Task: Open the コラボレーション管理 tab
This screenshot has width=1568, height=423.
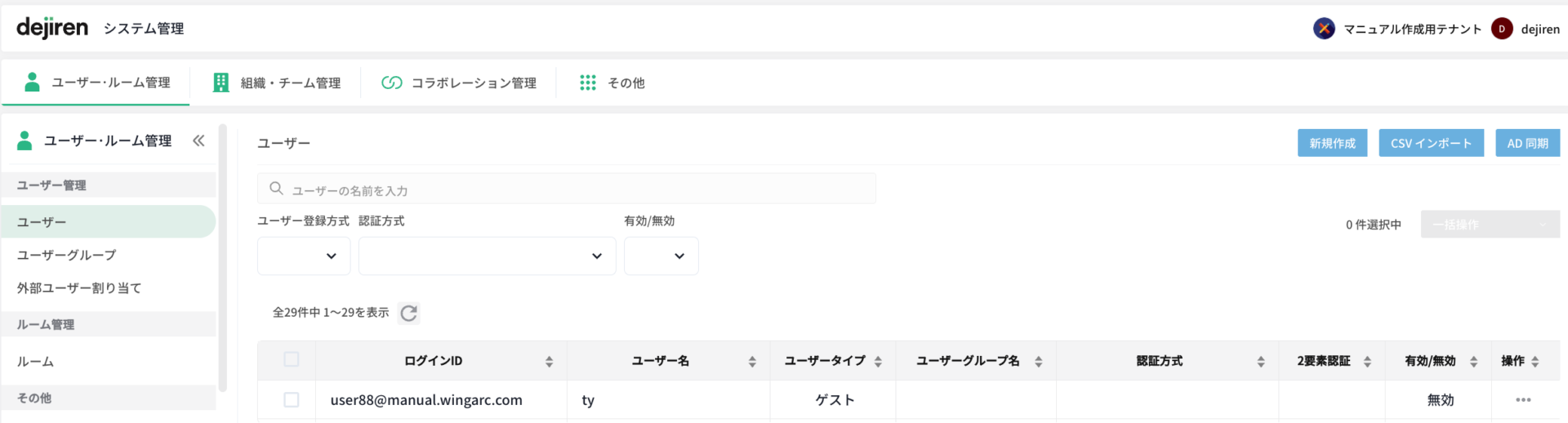Action: tap(459, 82)
